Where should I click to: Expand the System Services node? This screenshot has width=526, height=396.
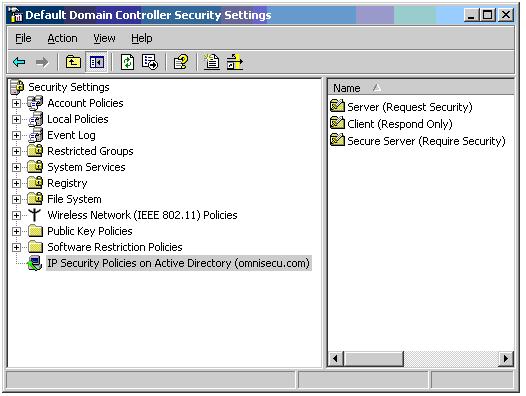(16, 167)
